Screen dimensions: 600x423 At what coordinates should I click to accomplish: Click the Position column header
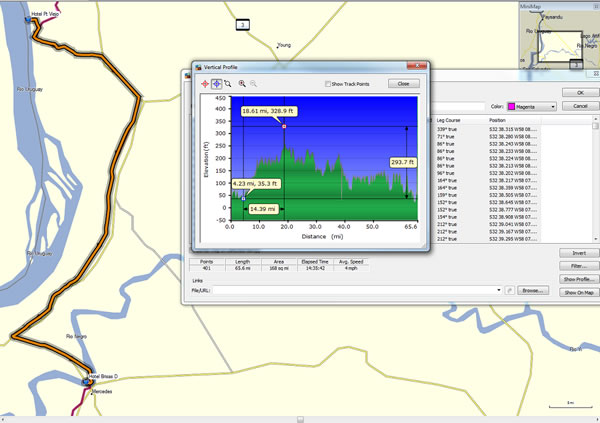point(513,120)
